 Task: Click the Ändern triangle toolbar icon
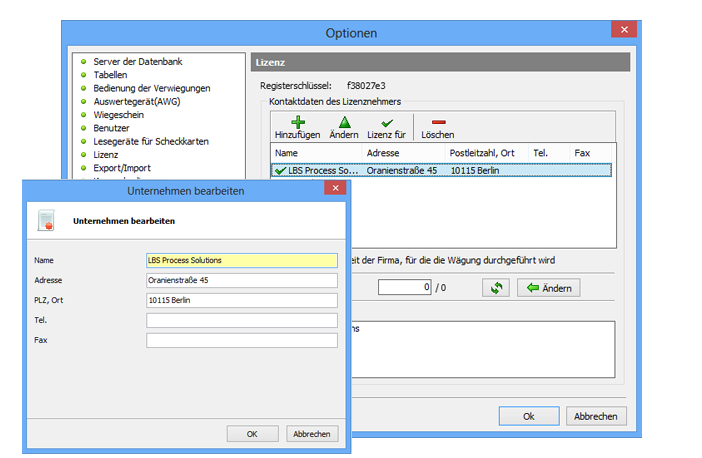tap(343, 122)
